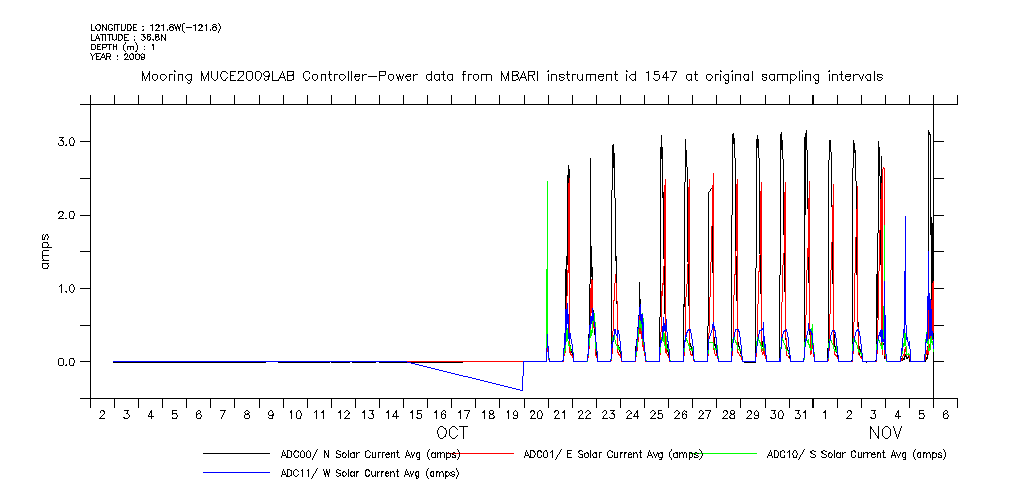Screen dimensions: 1009x504
Task: Select day 20 on the date axis
Action: coord(536,414)
